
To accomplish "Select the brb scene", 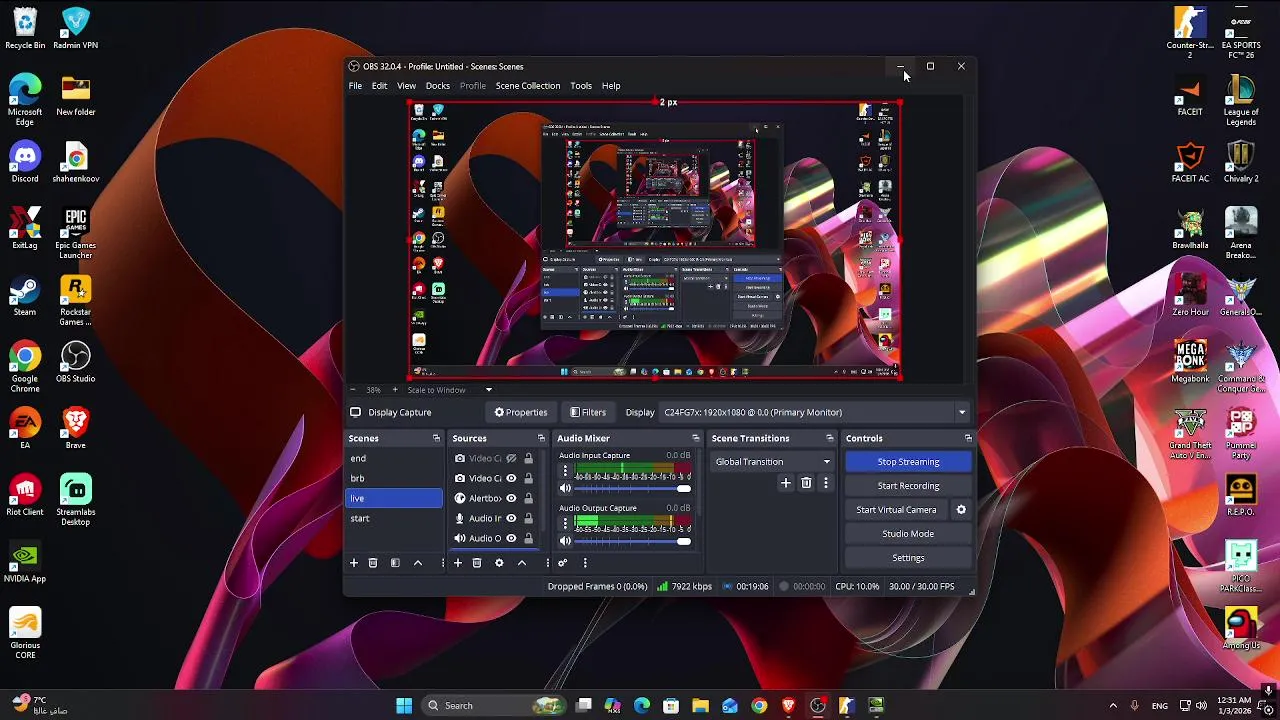I will (394, 478).
